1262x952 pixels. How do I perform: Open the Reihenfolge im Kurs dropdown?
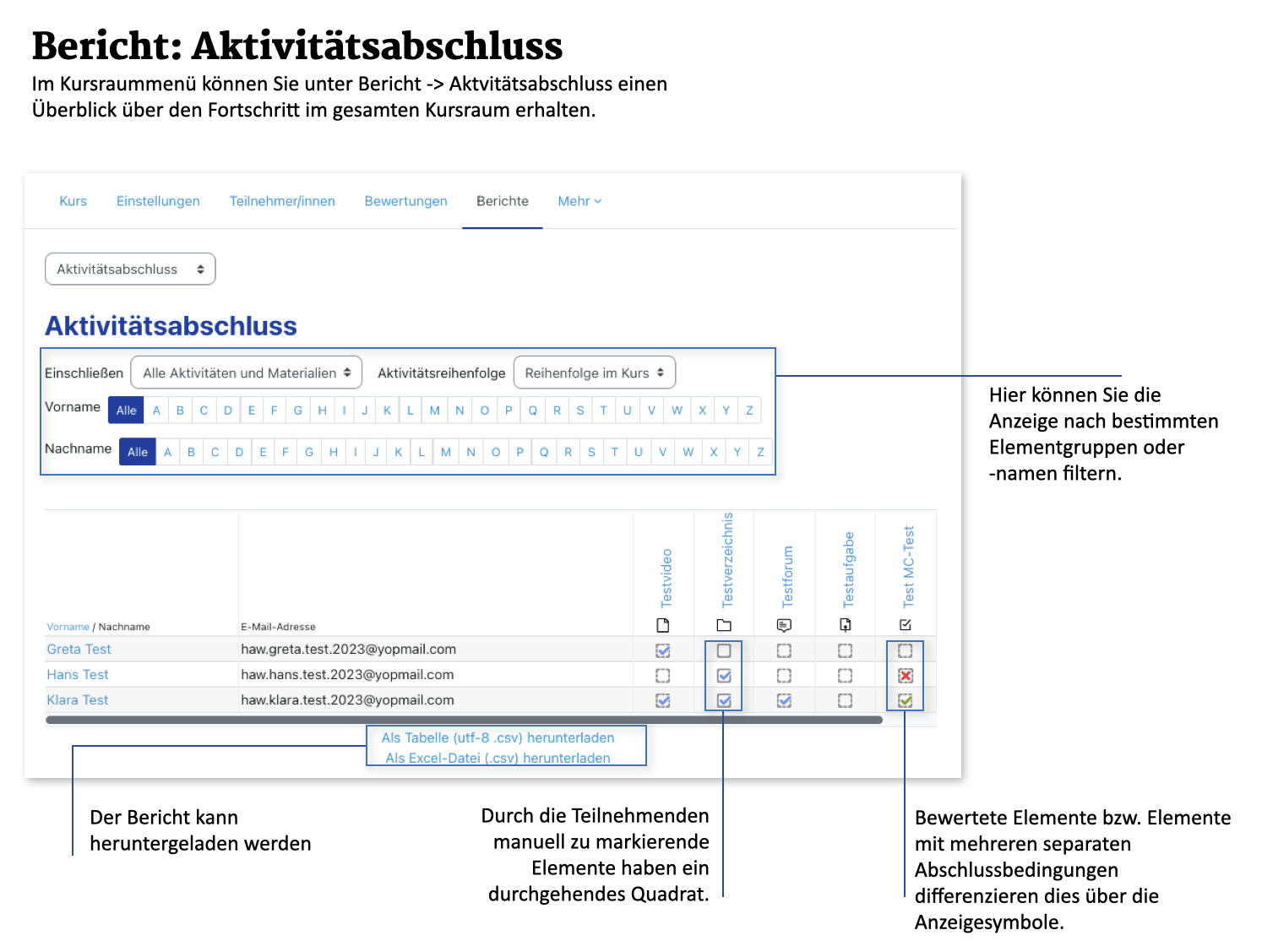594,373
